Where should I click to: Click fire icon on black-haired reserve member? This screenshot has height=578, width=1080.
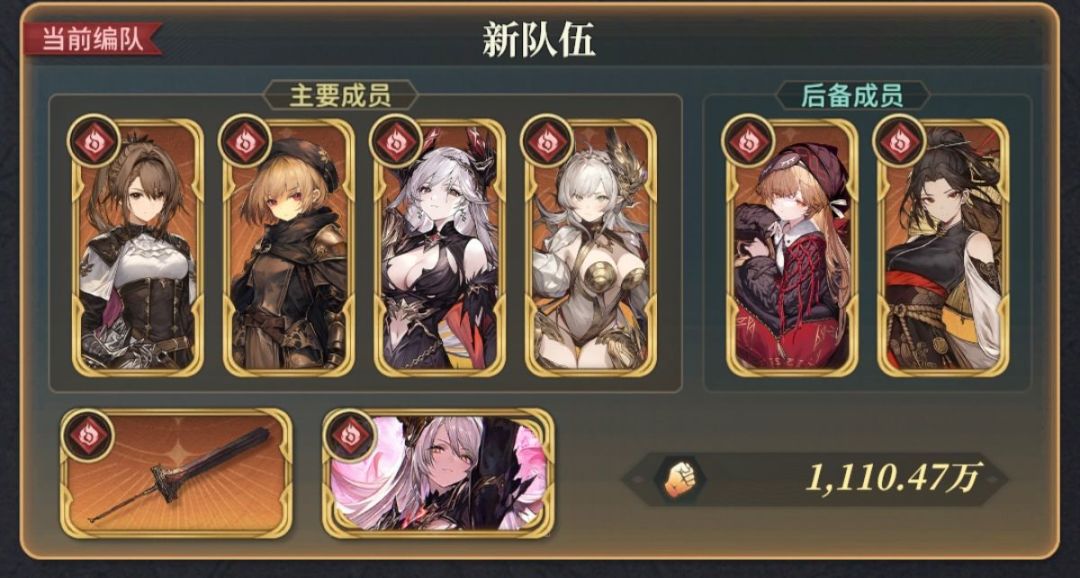899,143
